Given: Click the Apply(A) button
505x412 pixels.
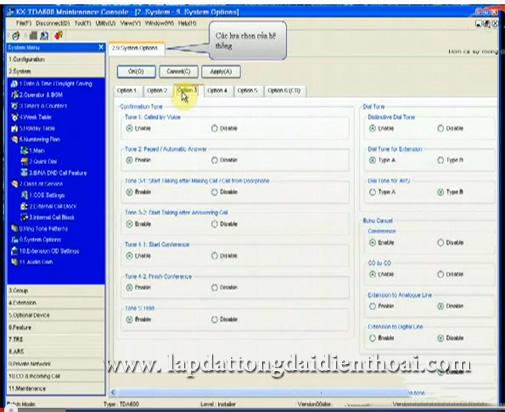Looking at the screenshot, I should coord(221,72).
